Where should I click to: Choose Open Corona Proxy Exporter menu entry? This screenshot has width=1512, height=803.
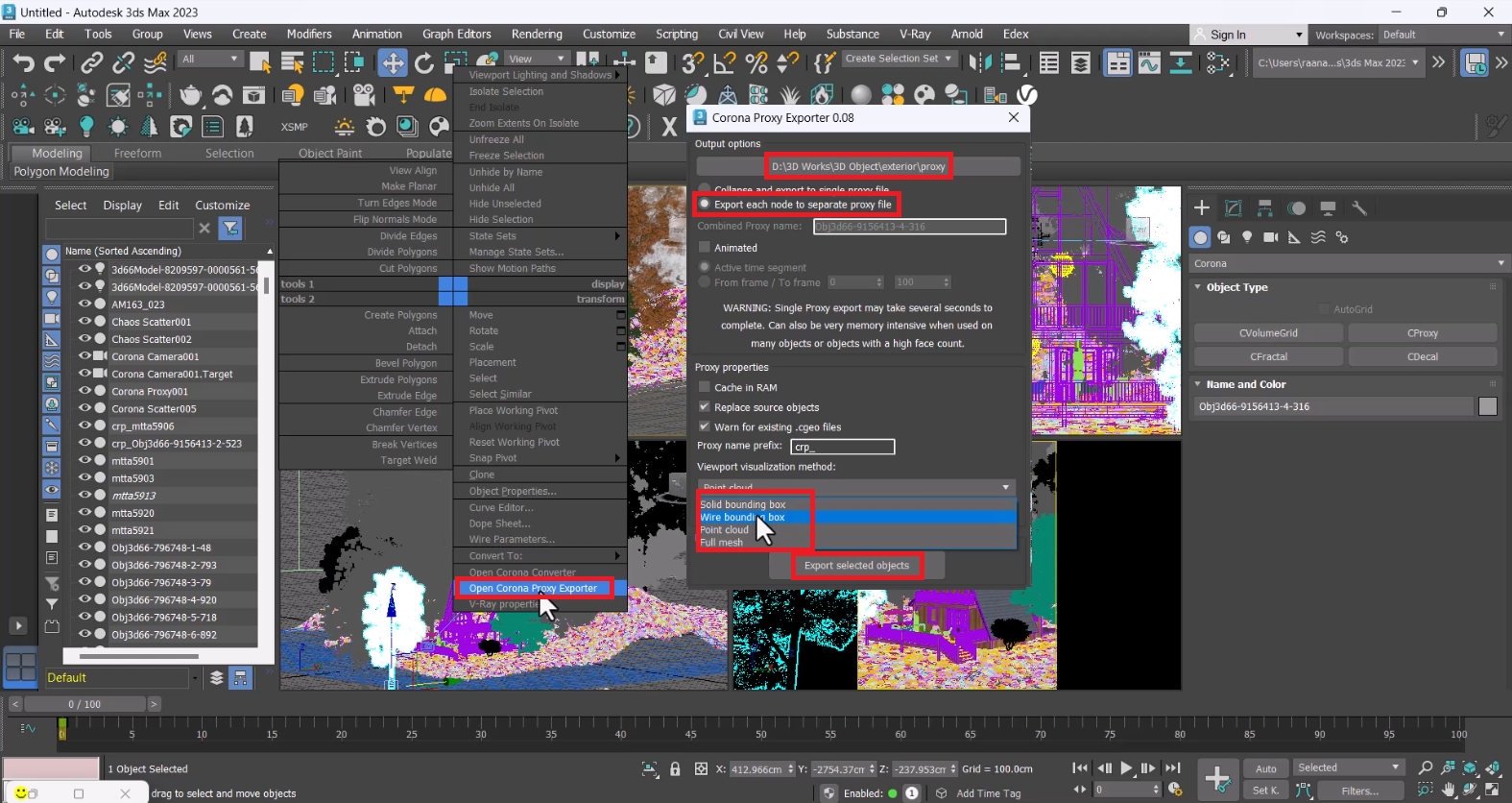tap(533, 588)
